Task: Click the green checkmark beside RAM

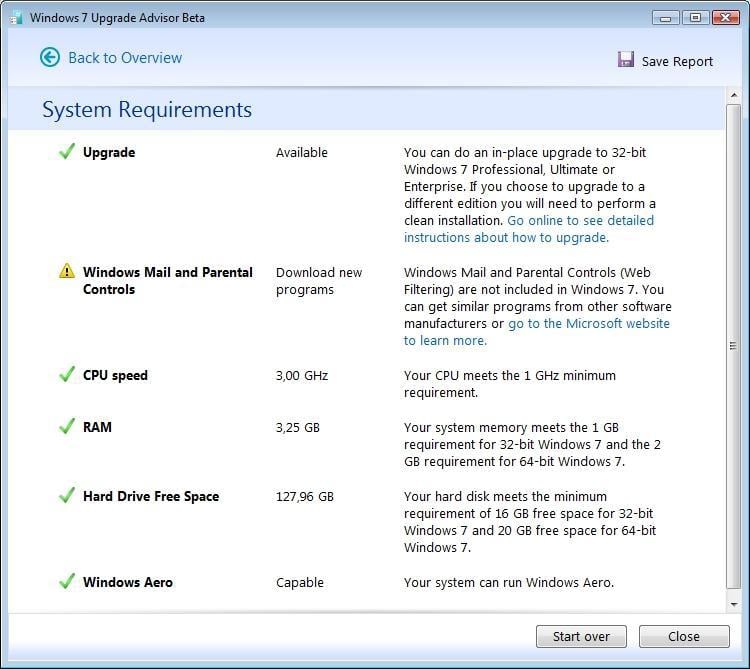Action: (67, 427)
